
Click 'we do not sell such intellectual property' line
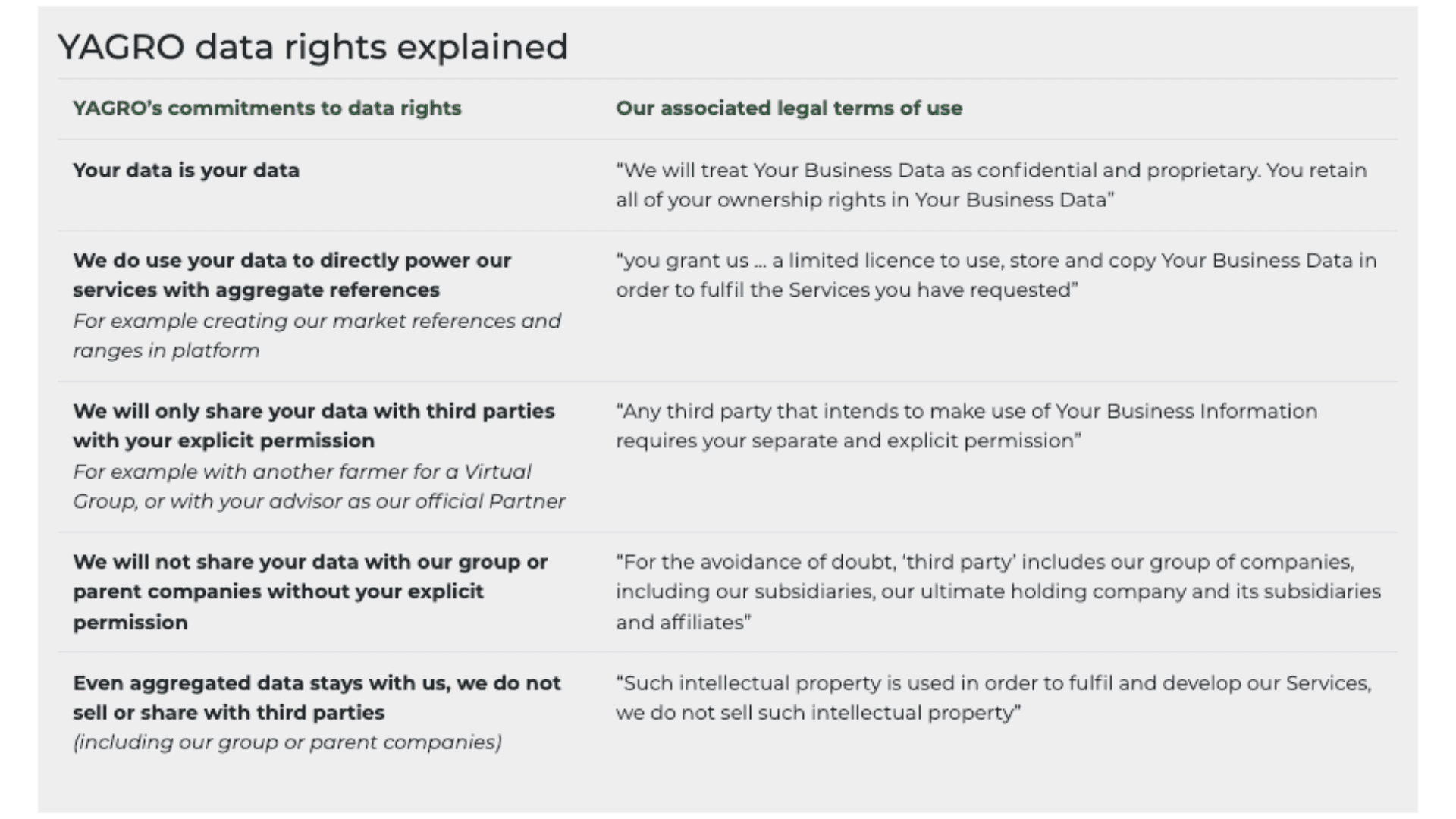[818, 713]
